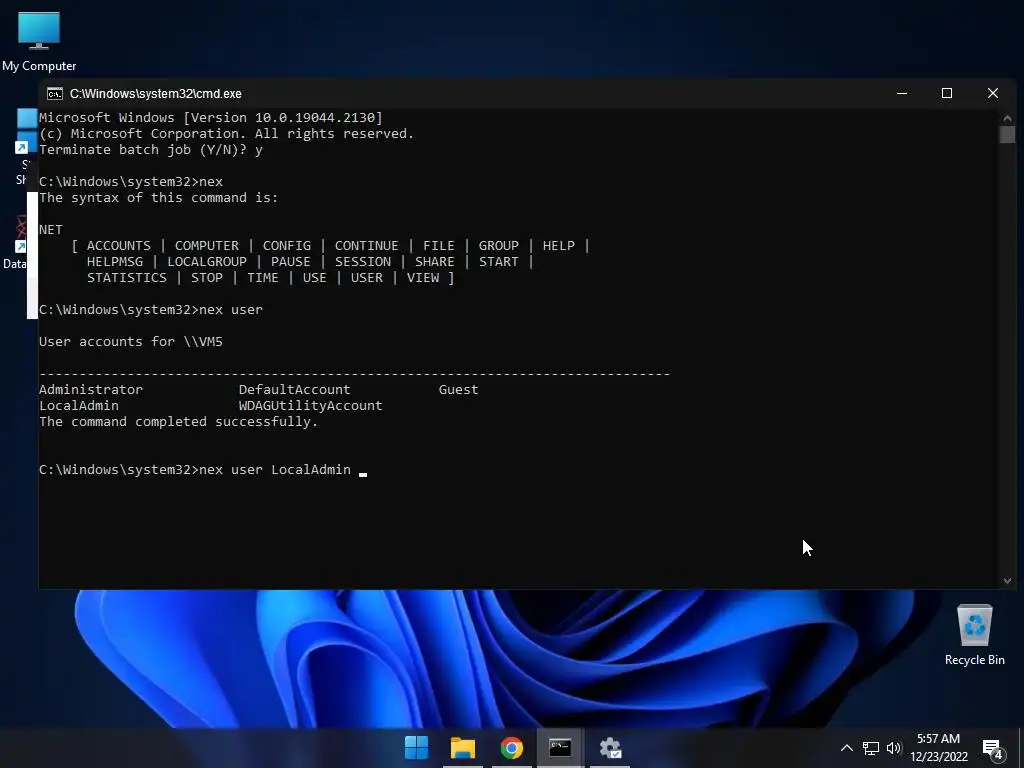Click the 5:57 AM clock
The image size is (1024, 768).
tap(938, 739)
